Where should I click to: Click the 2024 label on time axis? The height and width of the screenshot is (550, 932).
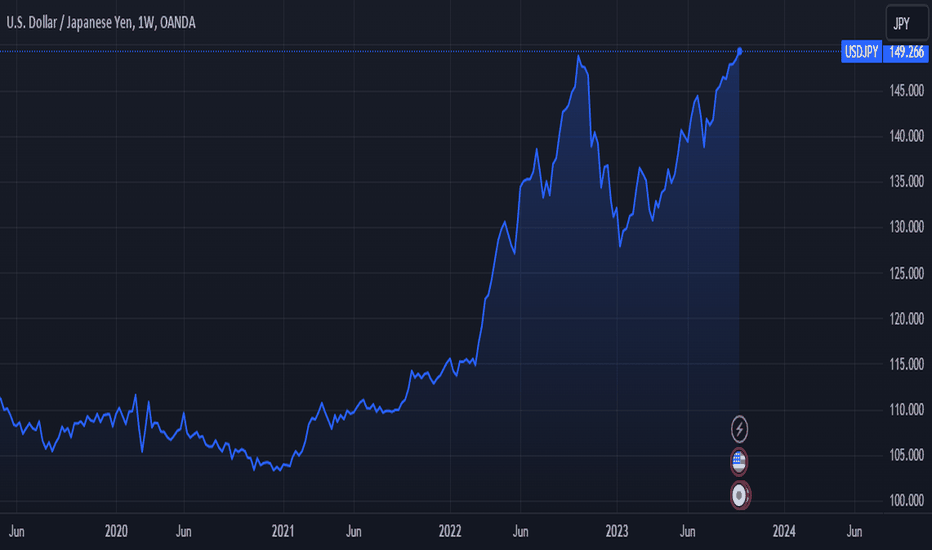click(784, 531)
